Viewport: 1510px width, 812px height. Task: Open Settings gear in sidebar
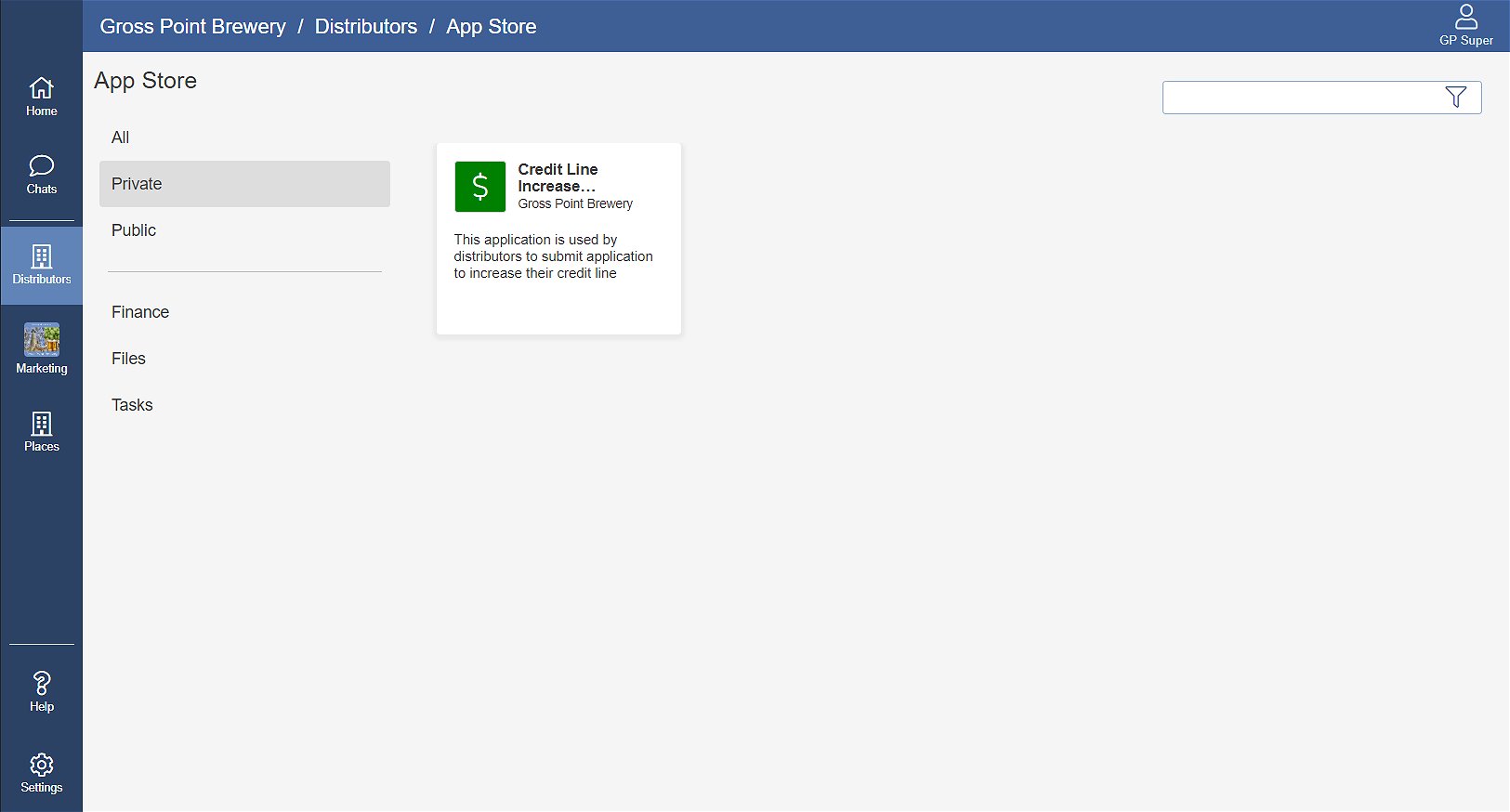[41, 773]
